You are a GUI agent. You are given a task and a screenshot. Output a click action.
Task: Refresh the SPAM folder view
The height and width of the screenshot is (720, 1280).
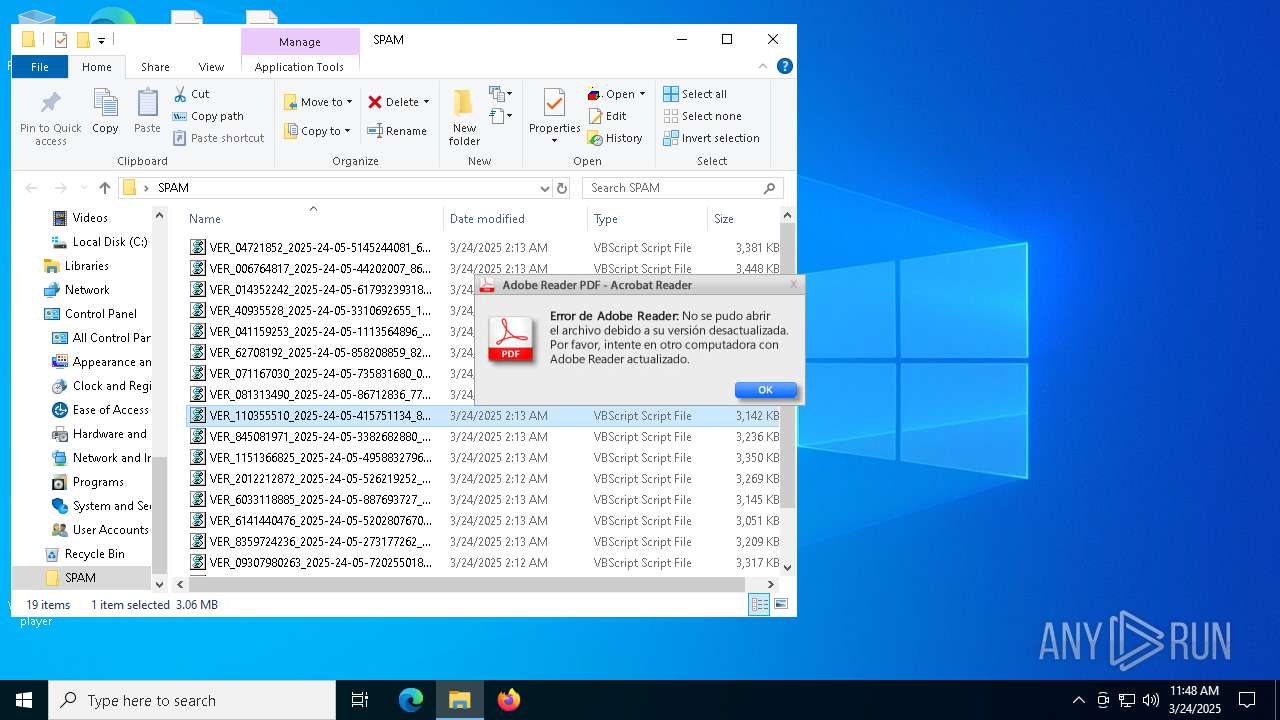(562, 188)
